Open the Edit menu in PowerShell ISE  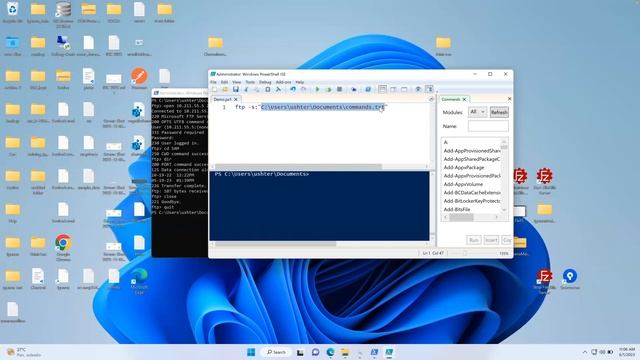(224, 82)
